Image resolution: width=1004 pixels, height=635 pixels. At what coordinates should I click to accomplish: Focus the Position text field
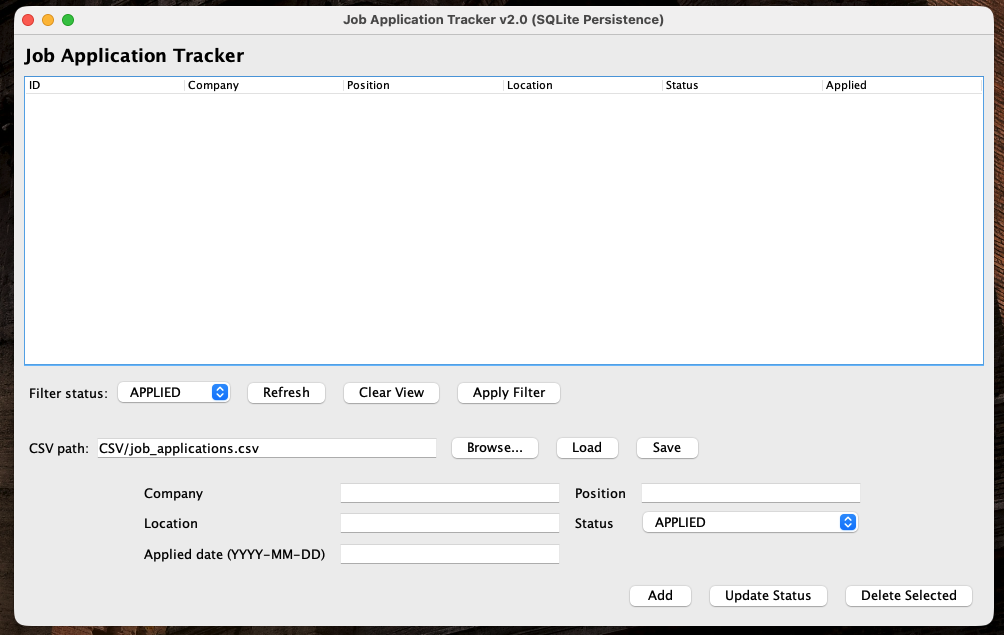click(750, 492)
